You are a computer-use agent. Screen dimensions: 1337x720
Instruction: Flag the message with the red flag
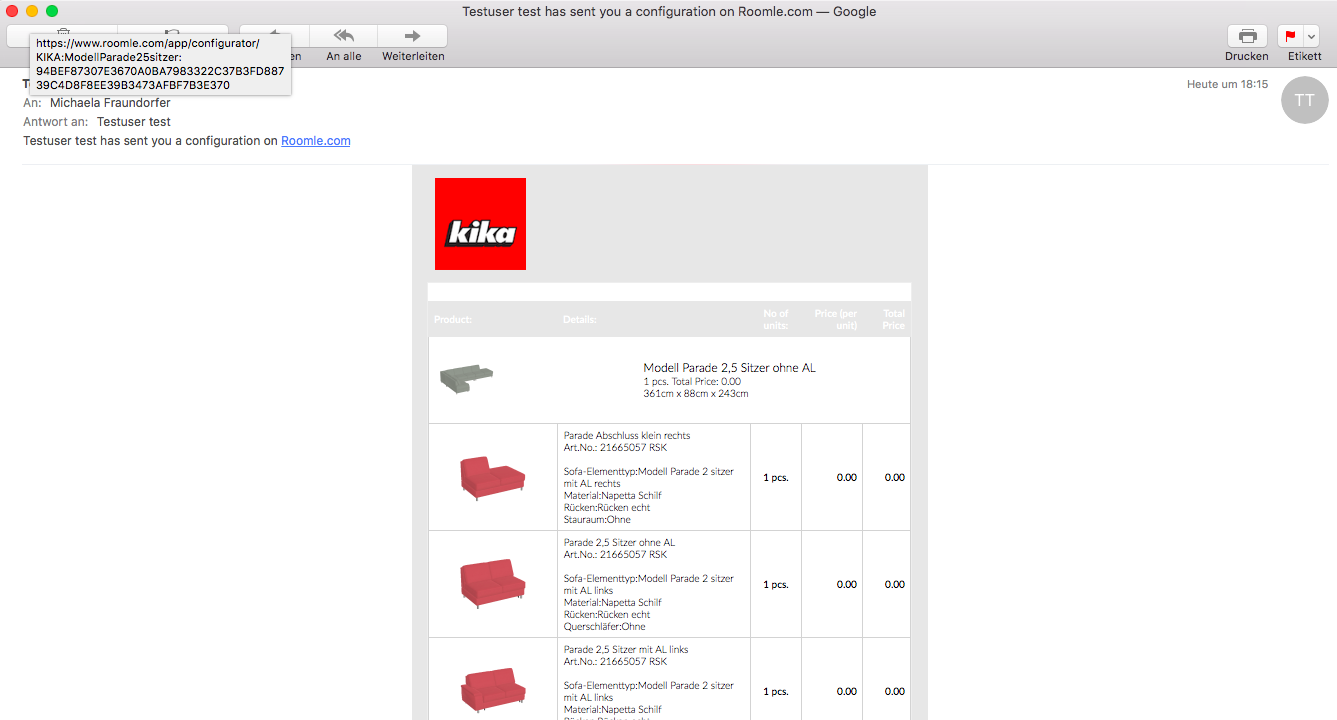point(1289,36)
